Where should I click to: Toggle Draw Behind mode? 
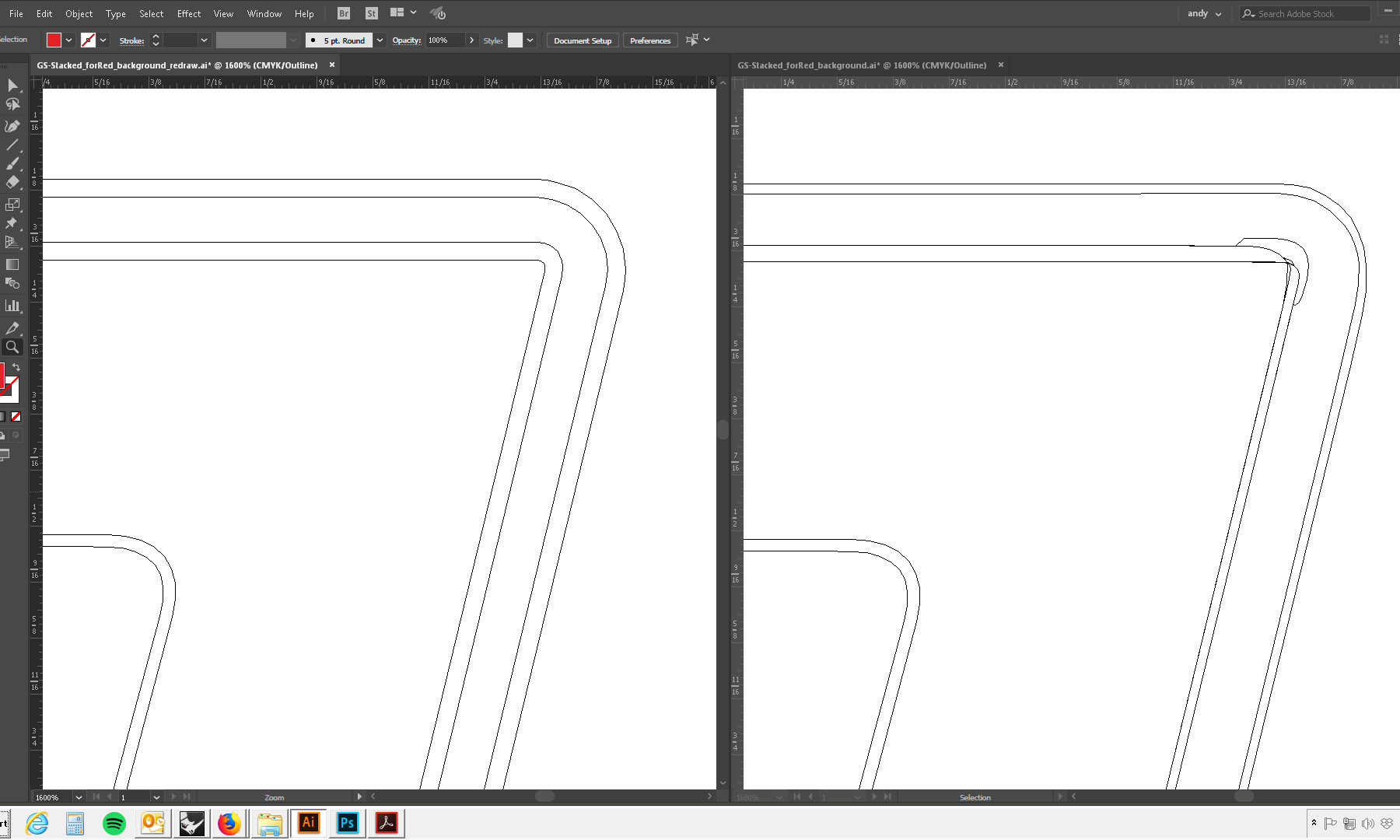tap(2, 436)
